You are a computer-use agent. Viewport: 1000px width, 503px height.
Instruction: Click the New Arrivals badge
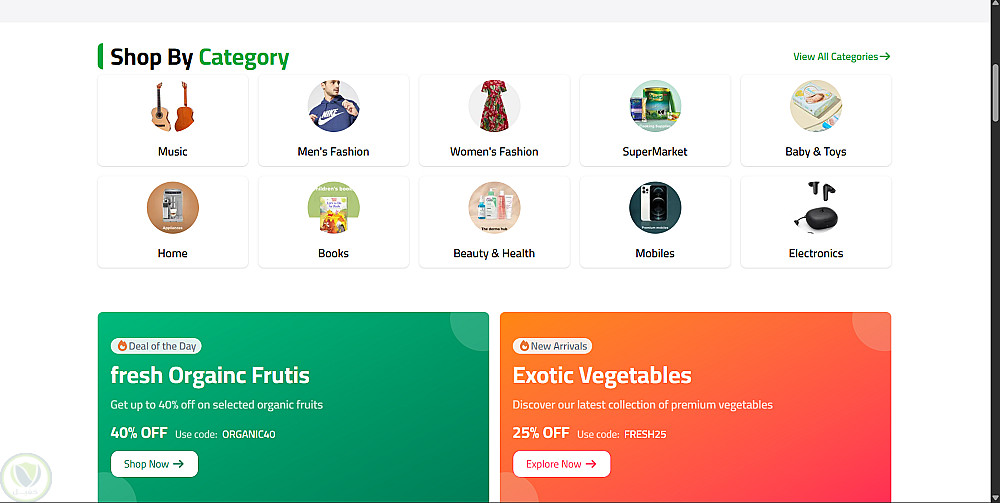click(552, 346)
